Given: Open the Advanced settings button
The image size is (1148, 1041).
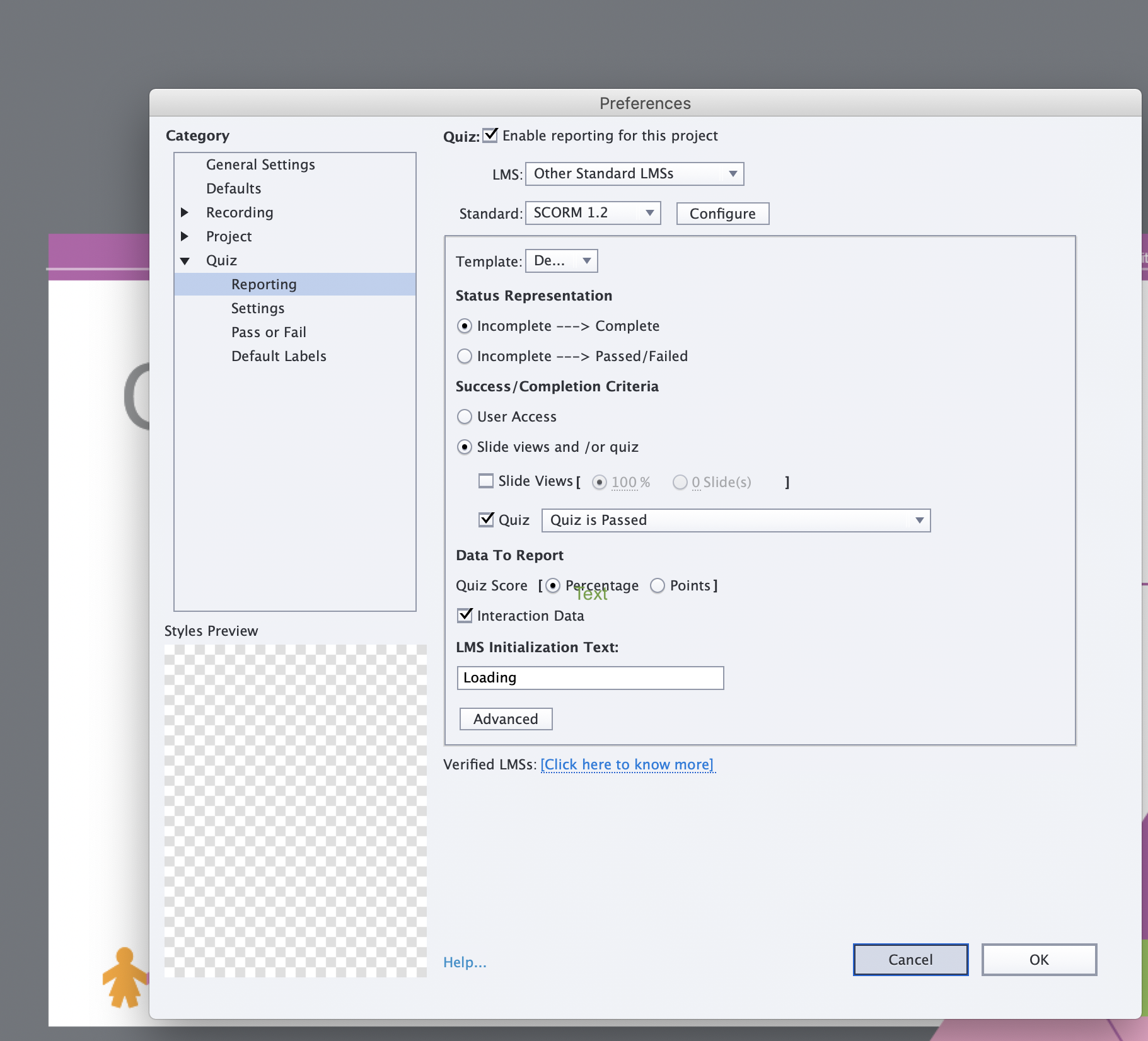Looking at the screenshot, I should 506,719.
